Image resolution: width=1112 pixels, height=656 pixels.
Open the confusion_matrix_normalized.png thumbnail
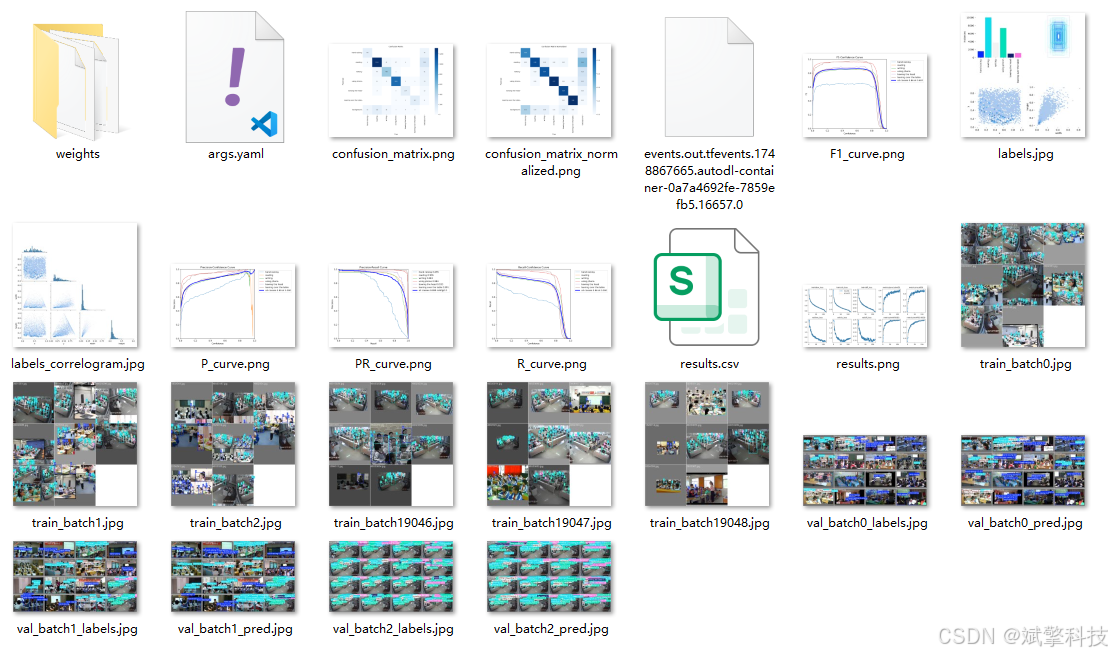[551, 90]
